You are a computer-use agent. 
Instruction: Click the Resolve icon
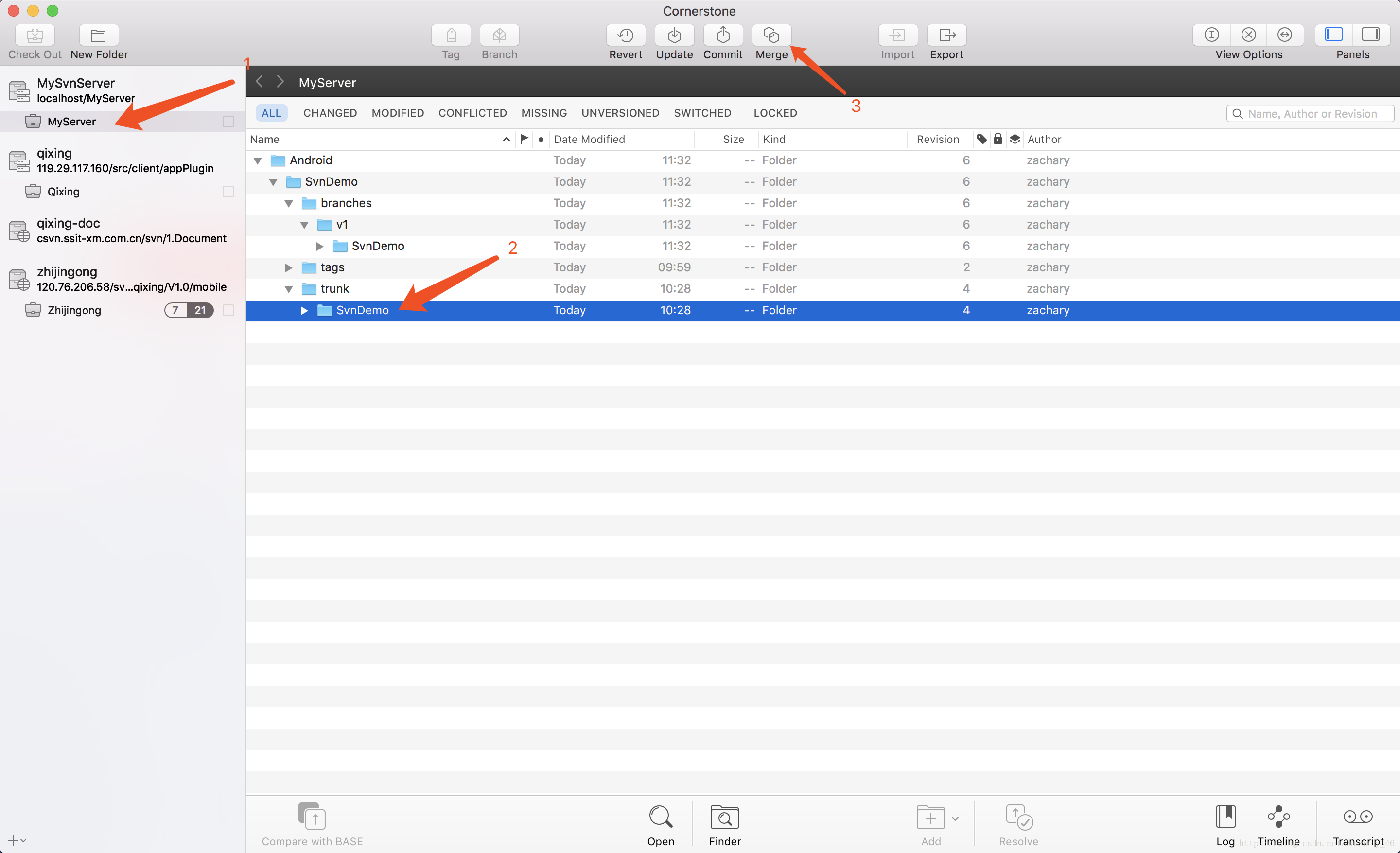pyautogui.click(x=1019, y=817)
